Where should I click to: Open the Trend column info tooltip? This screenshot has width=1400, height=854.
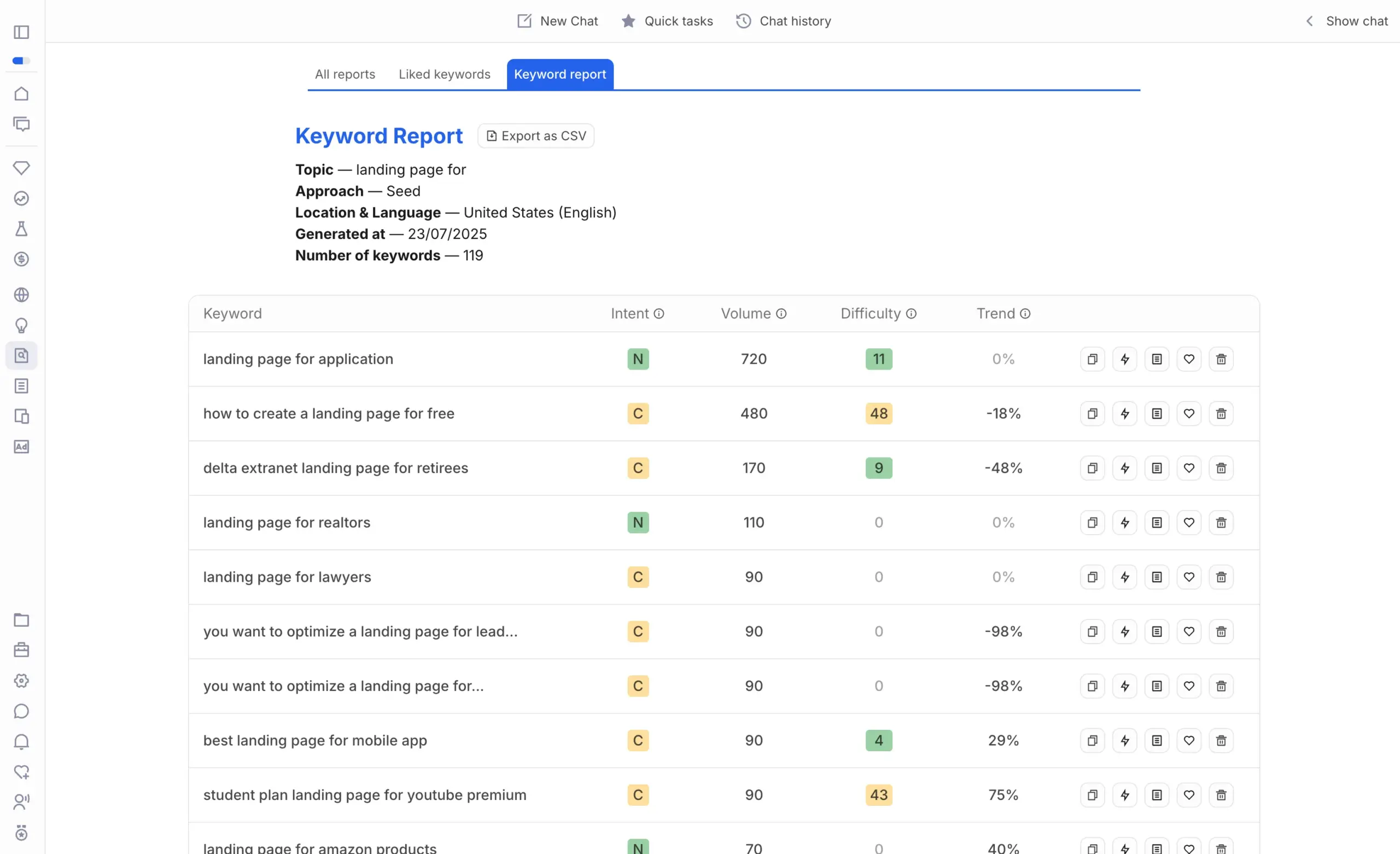pos(1025,313)
